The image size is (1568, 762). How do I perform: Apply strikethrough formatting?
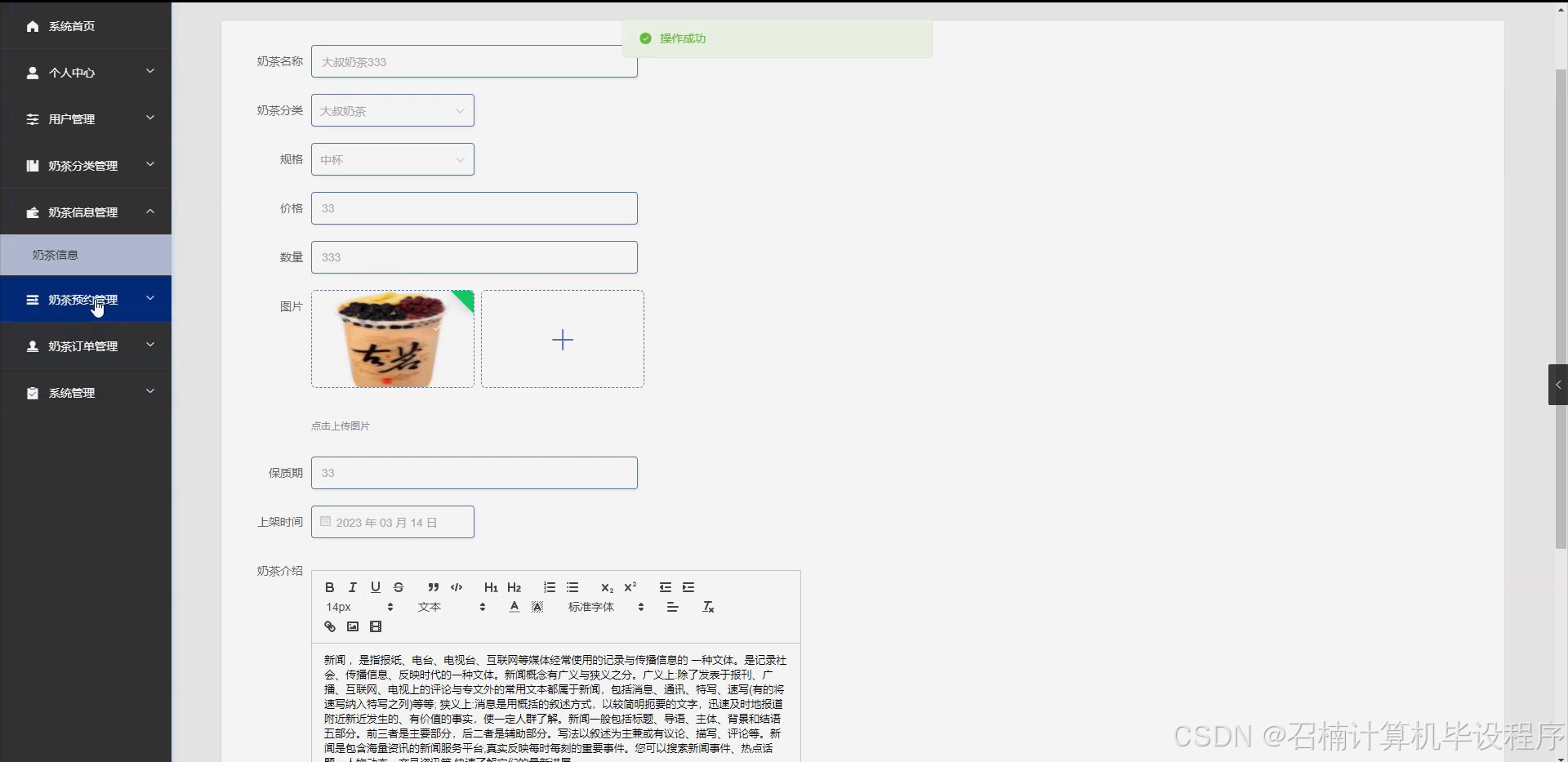(x=399, y=587)
